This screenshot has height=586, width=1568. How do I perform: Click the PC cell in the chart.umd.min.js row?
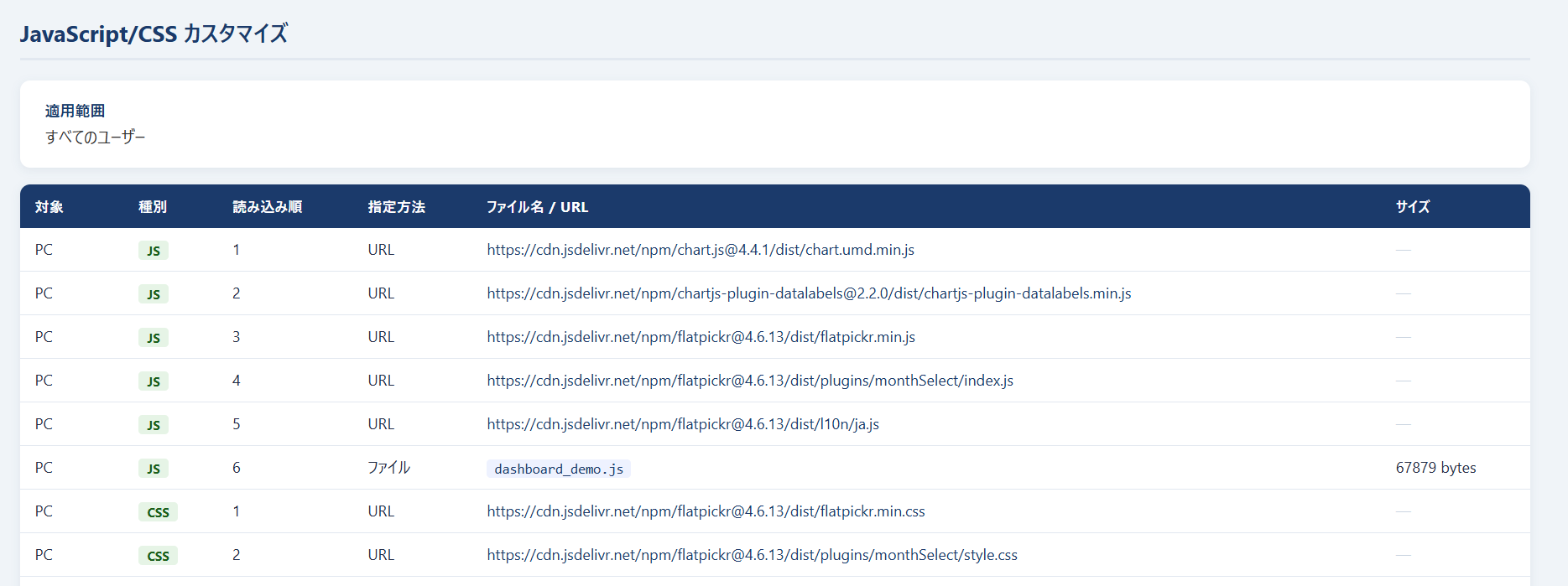click(44, 250)
